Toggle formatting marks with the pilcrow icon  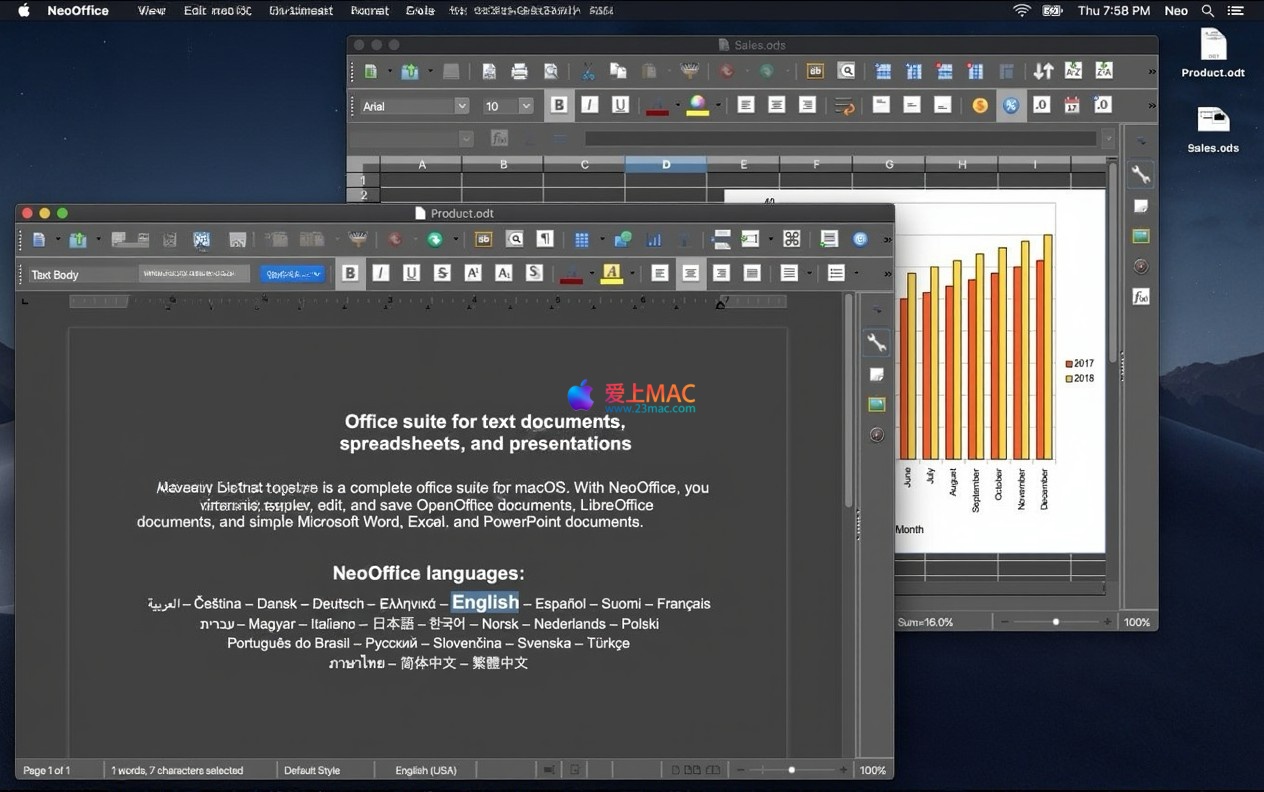[545, 239]
